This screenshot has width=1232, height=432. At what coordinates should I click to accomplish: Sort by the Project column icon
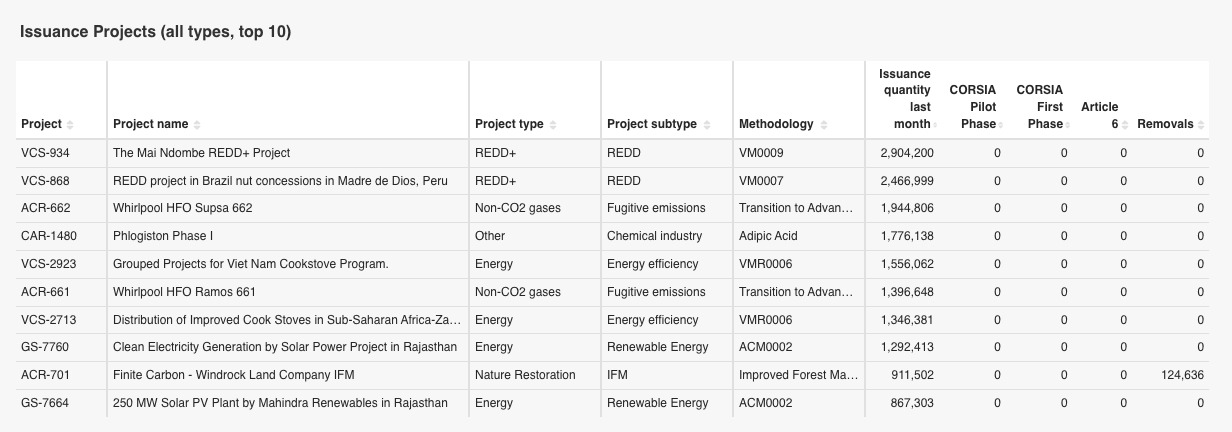(x=70, y=125)
